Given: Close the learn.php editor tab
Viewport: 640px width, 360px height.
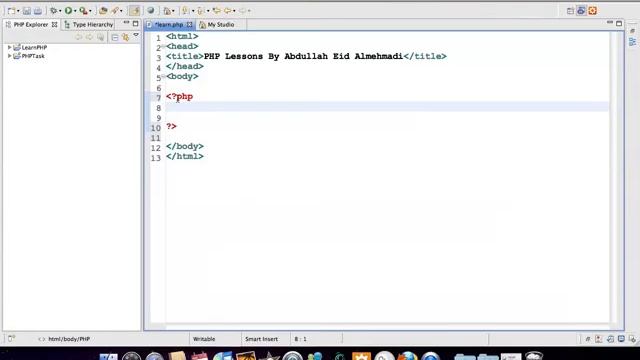Looking at the screenshot, I should coord(189,25).
